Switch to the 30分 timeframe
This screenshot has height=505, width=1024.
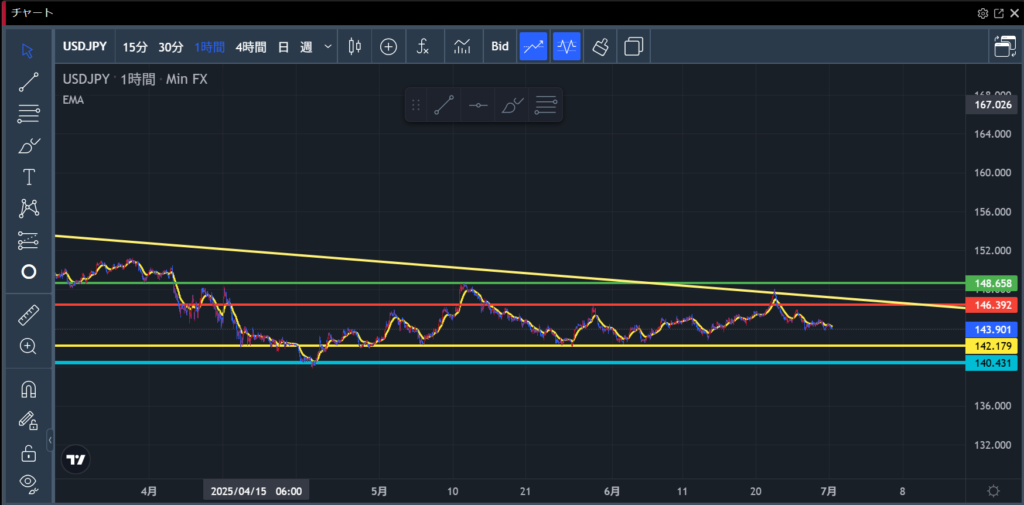(x=171, y=47)
